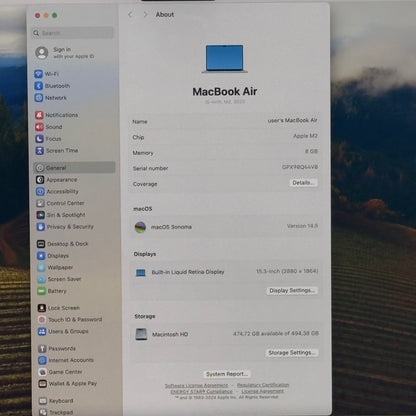Open Screen Time hourglass icon
416x416 pixels.
[40, 151]
